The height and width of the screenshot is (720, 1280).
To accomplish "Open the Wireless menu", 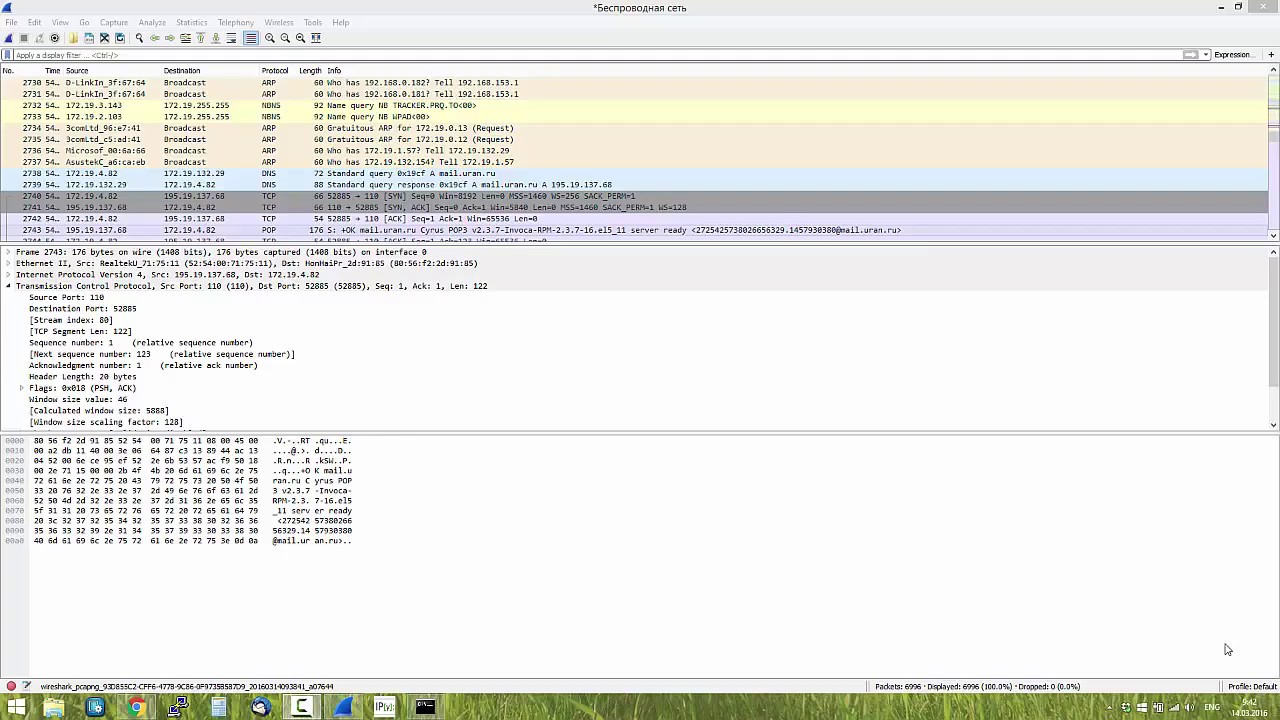I will click(x=279, y=22).
